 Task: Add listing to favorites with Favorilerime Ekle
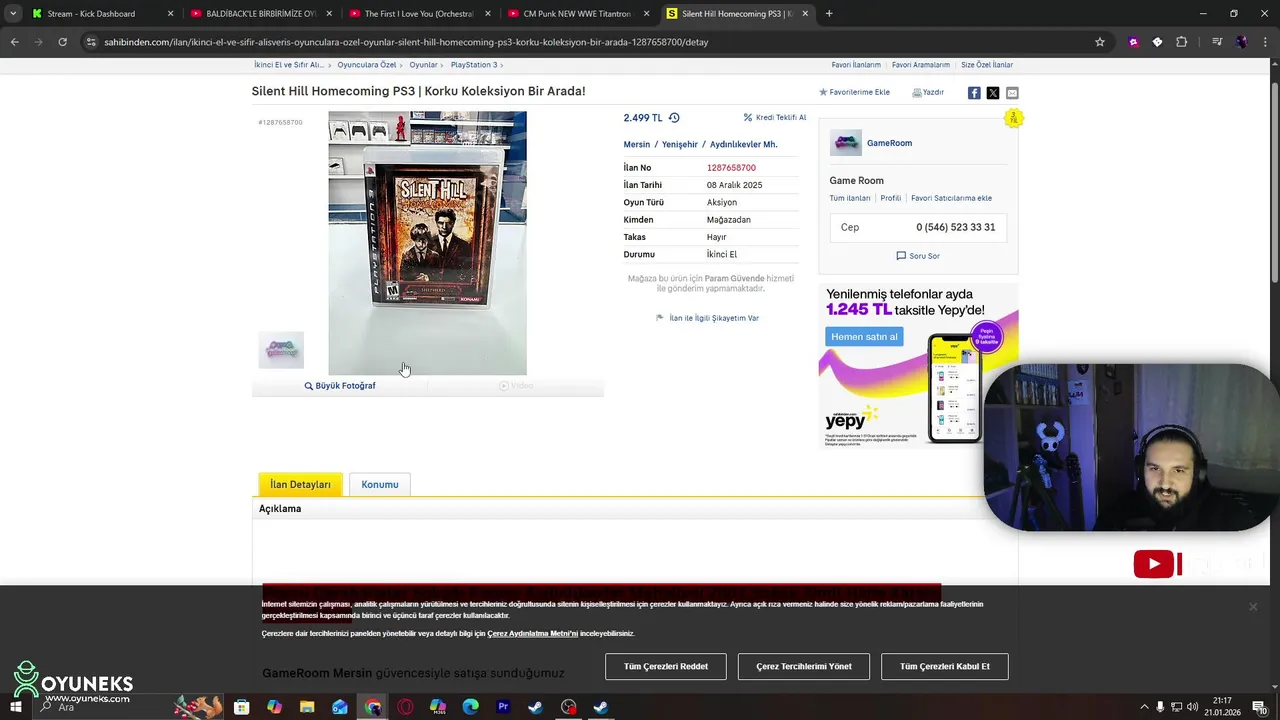[x=854, y=92]
